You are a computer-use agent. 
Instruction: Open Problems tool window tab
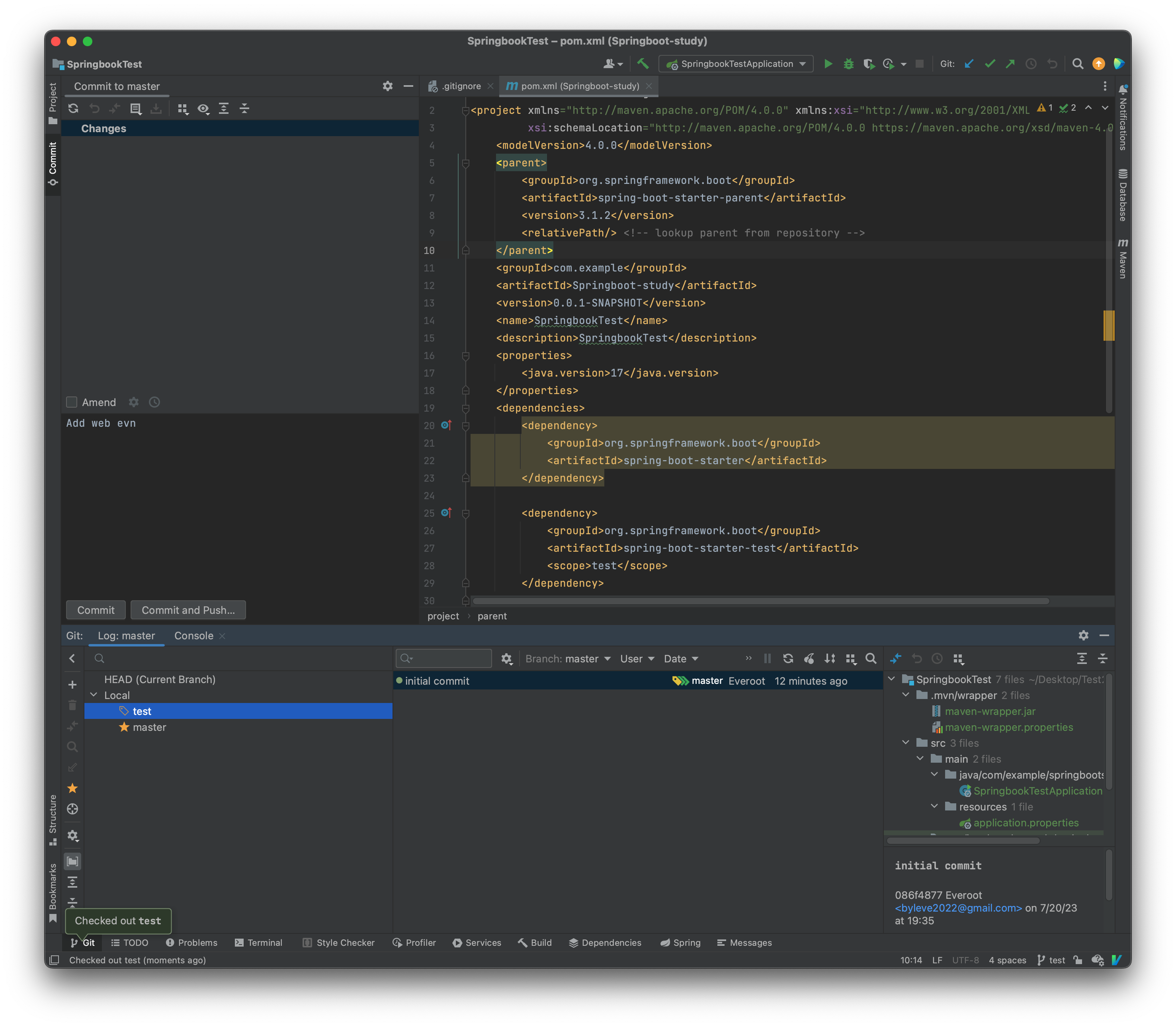pyautogui.click(x=191, y=943)
